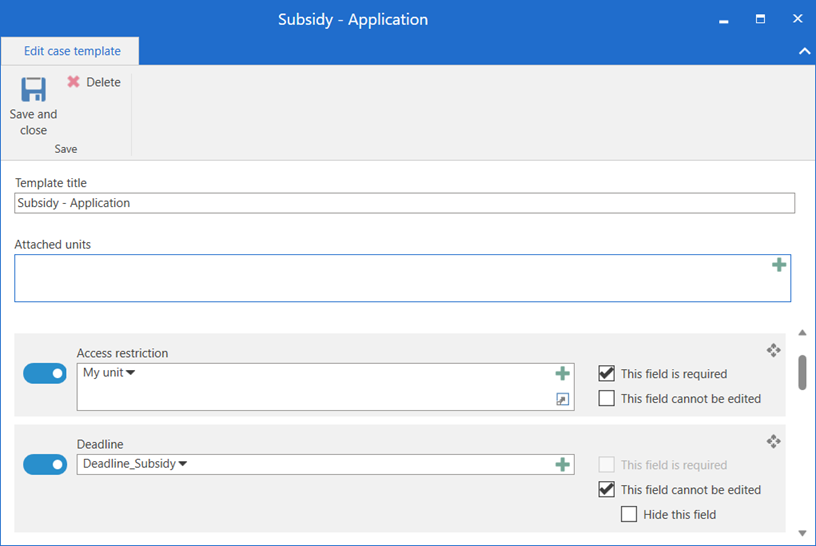Image resolution: width=816 pixels, height=546 pixels.
Task: Open the 'My unit' dropdown
Action: [x=109, y=373]
